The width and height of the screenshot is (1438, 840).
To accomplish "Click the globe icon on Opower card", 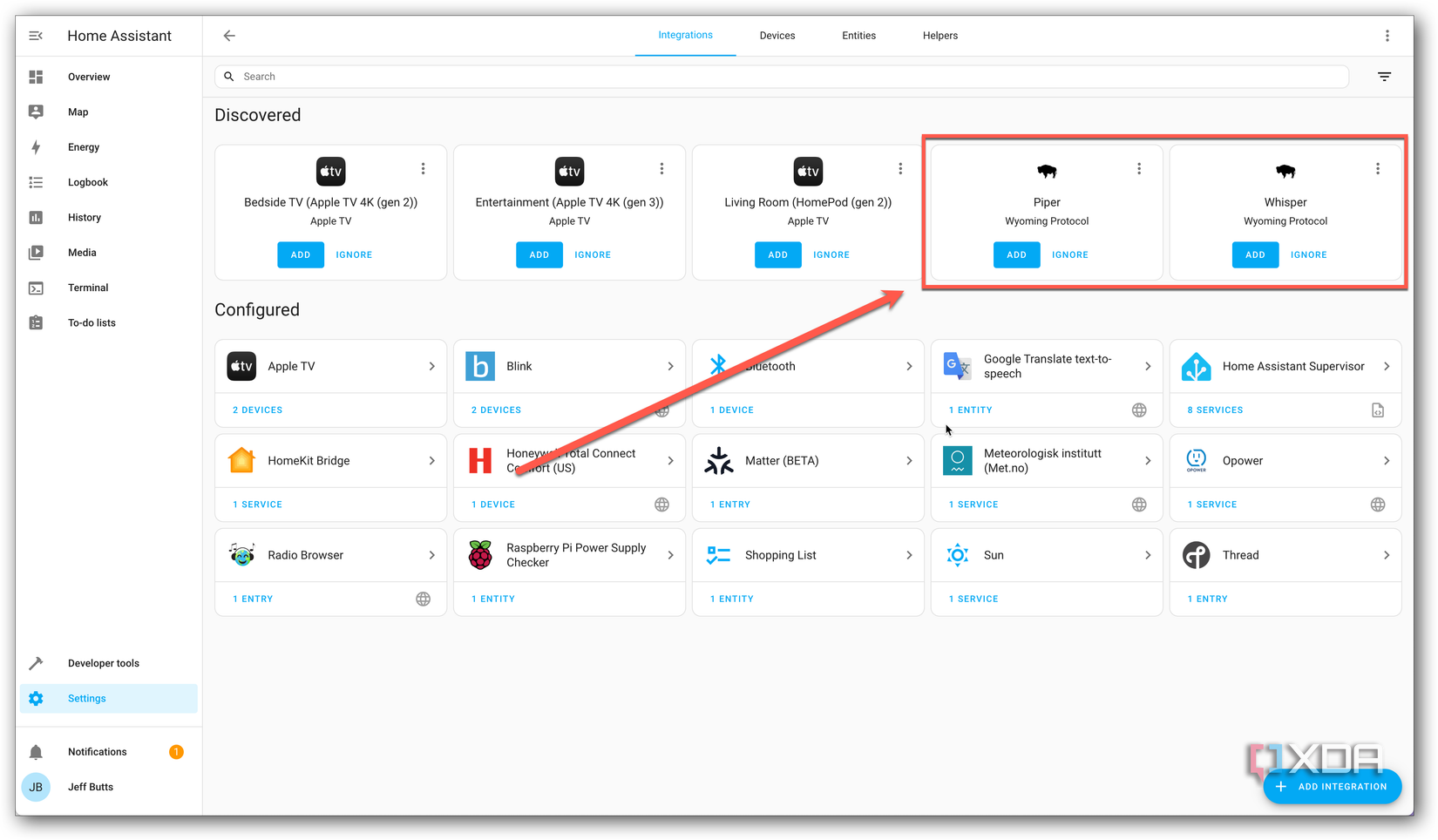I will [1378, 505].
